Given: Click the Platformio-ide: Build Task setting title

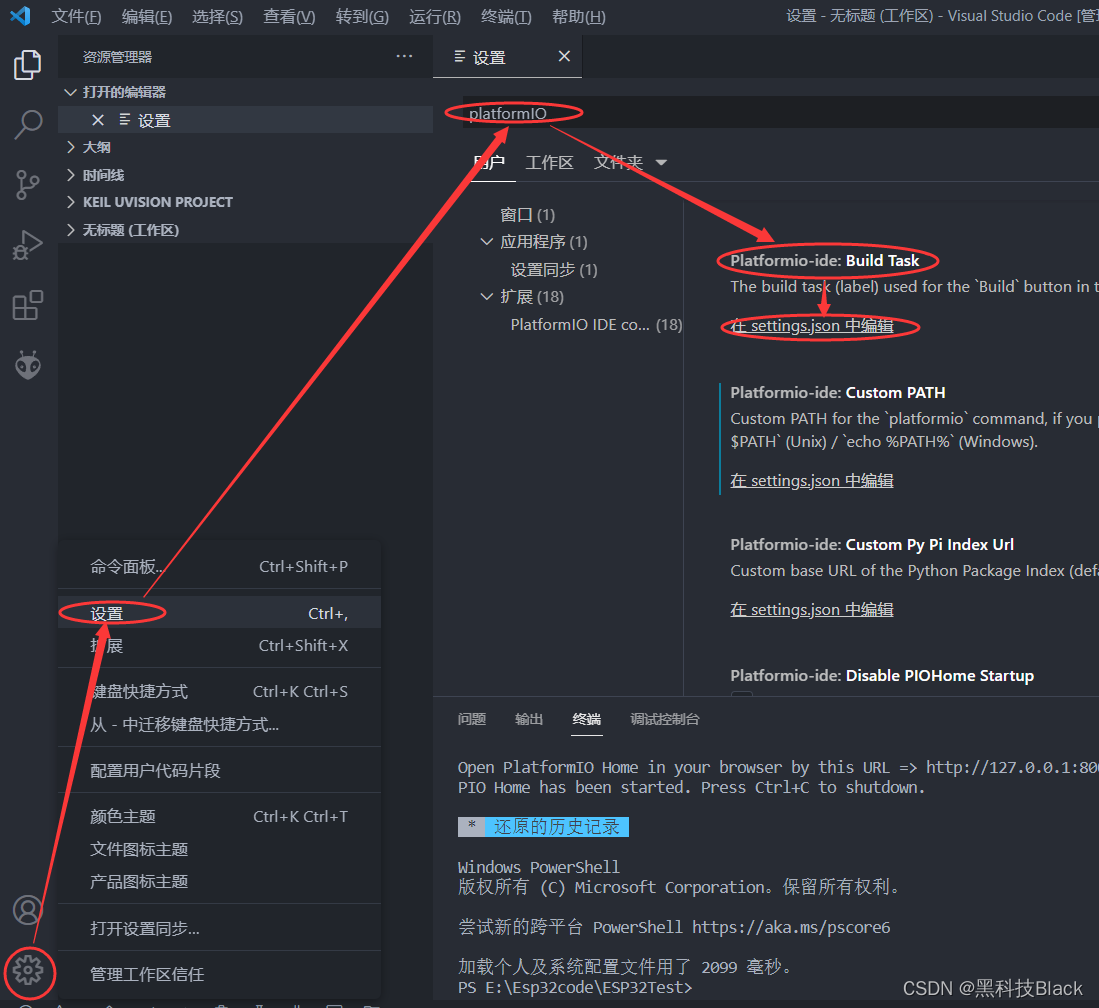Looking at the screenshot, I should pyautogui.click(x=824, y=261).
